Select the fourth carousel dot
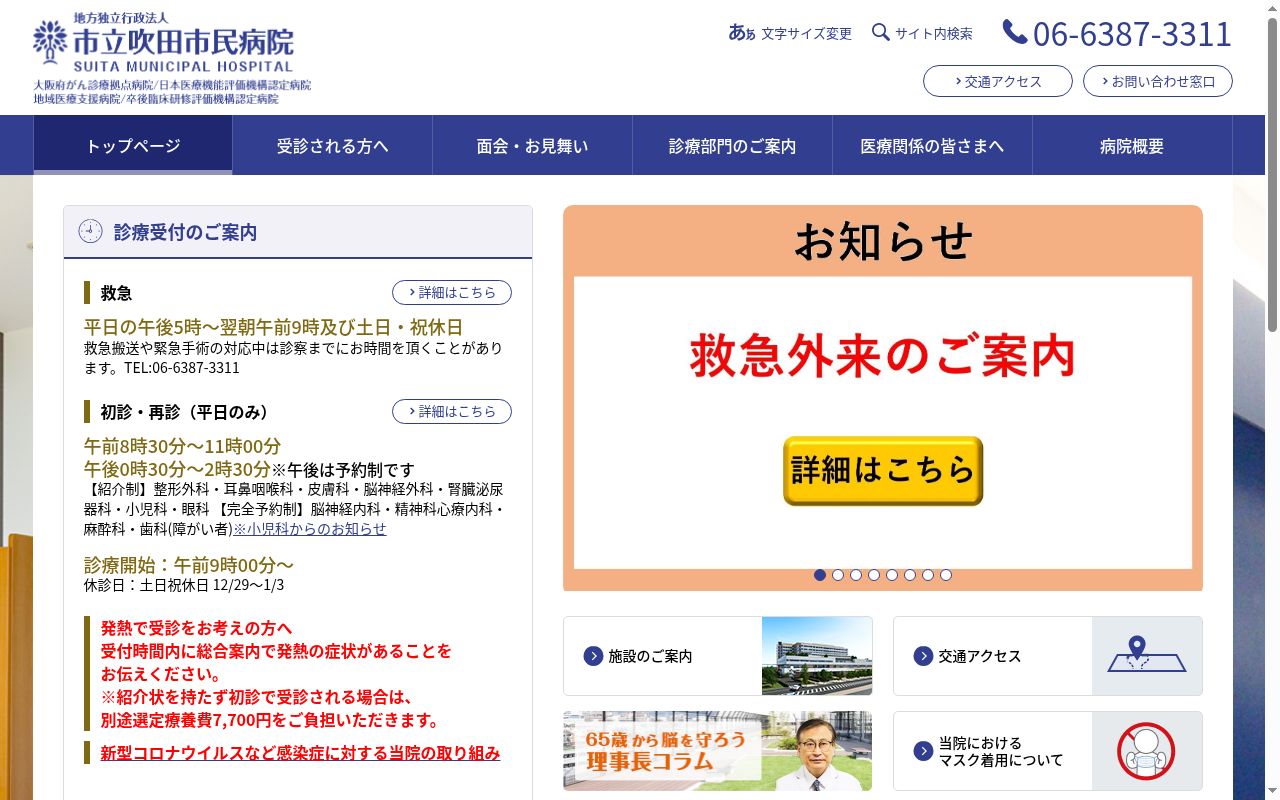 point(874,575)
